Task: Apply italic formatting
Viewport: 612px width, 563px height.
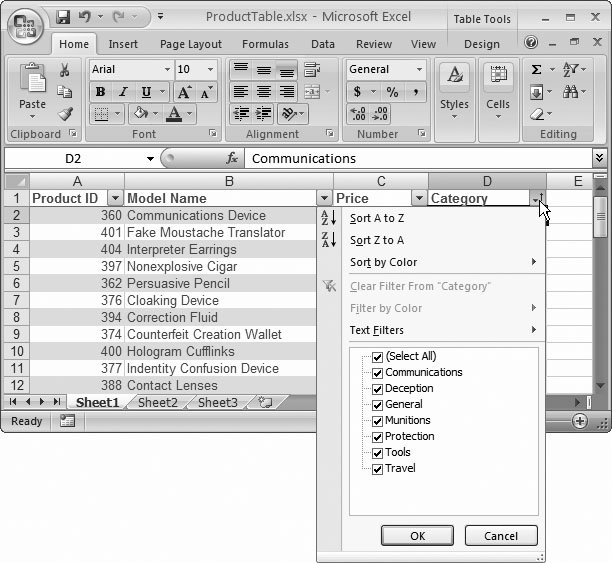Action: 122,92
